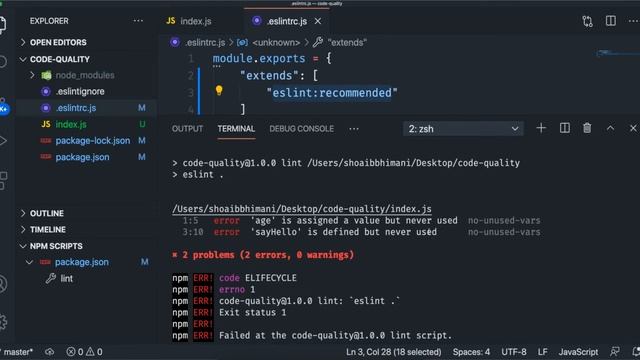Close the .eslintrc.js tab
Image resolution: width=640 pixels, height=360 pixels.
318,21
